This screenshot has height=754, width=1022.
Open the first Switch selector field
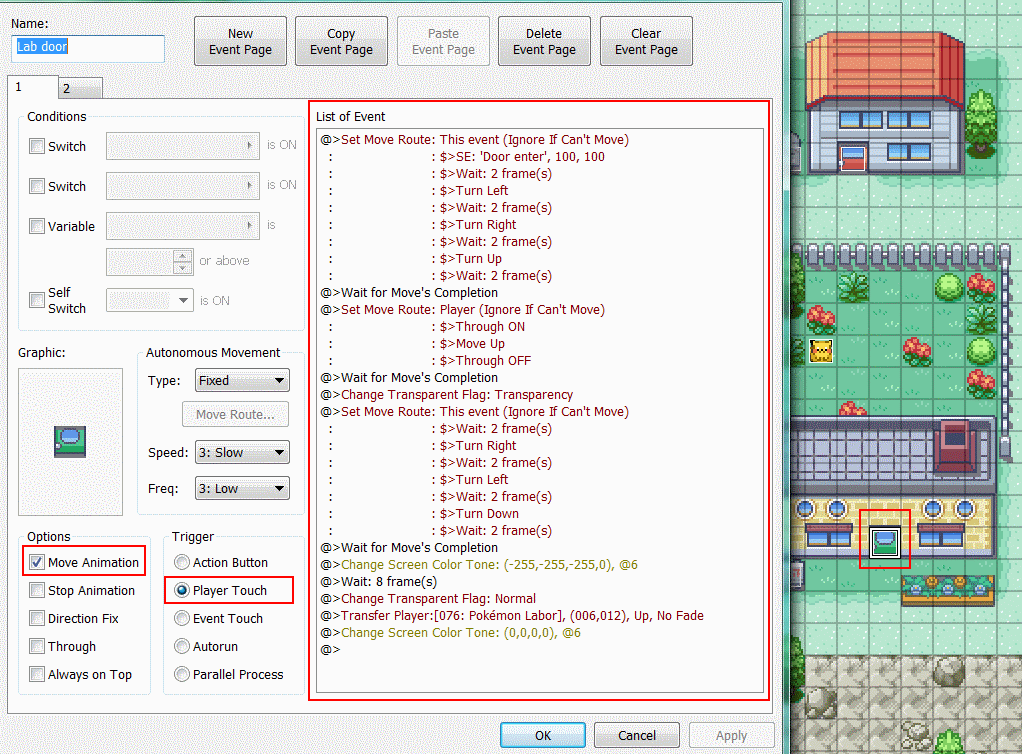(182, 146)
